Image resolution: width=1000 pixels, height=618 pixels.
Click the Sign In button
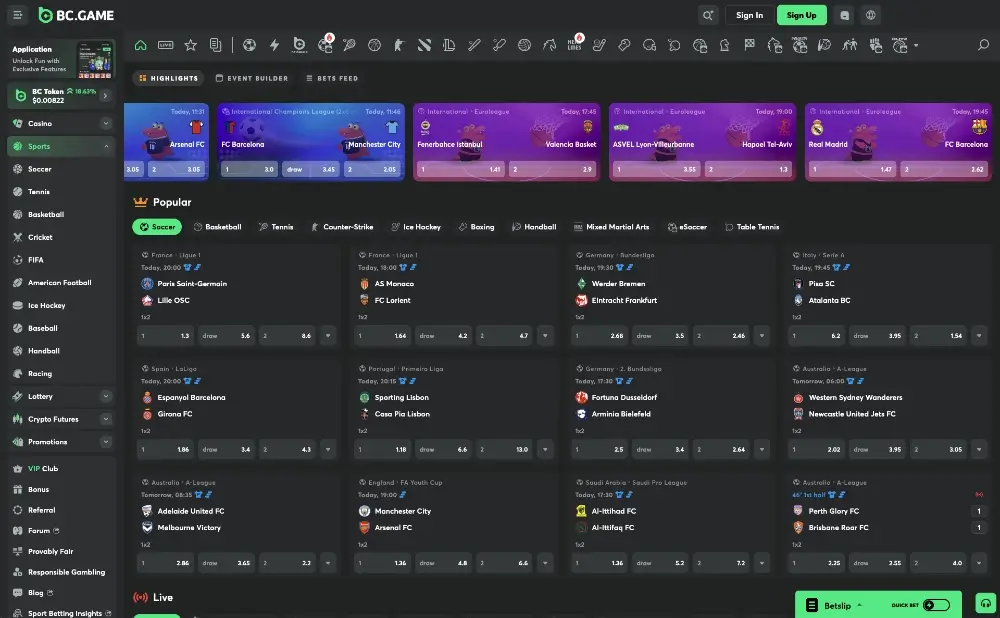749,15
